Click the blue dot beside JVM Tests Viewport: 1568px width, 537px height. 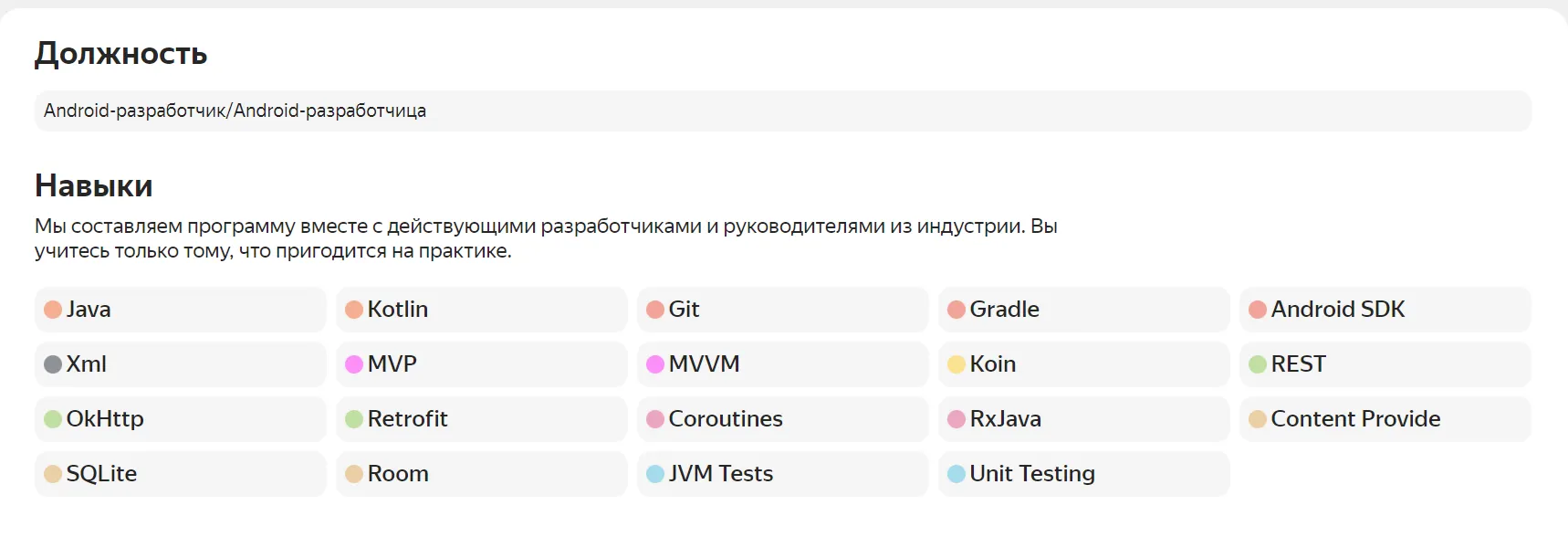point(655,474)
